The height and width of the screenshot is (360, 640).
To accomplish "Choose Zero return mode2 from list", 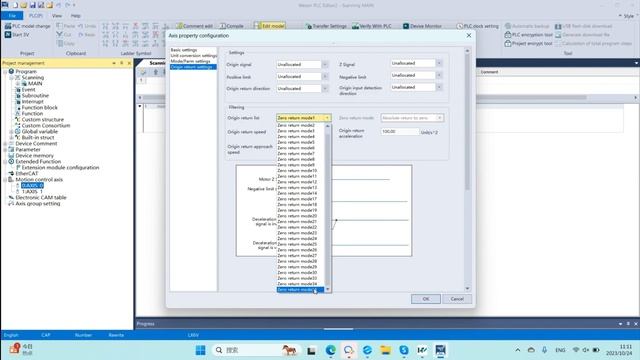I will click(301, 125).
